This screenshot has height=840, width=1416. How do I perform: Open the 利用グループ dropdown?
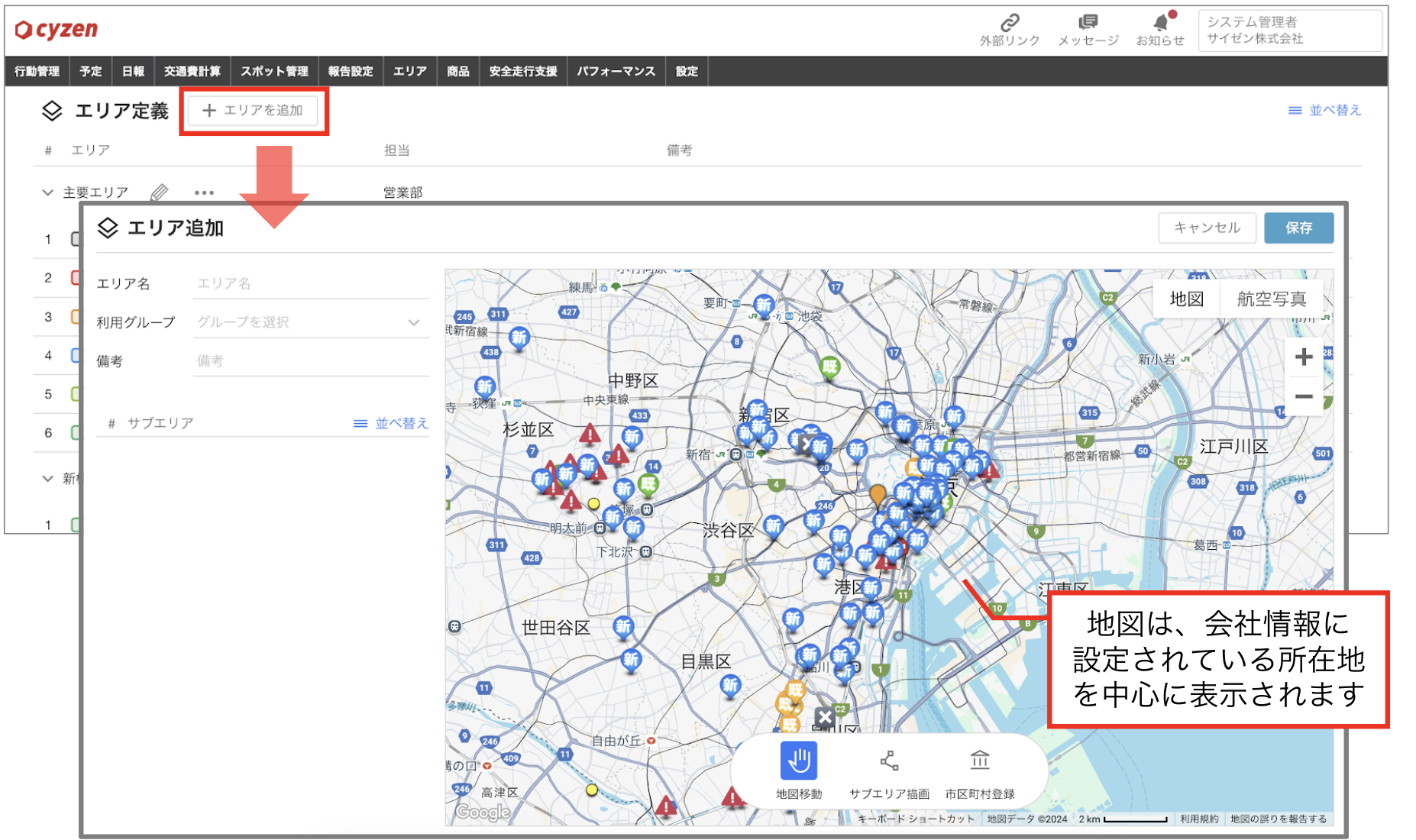(311, 322)
